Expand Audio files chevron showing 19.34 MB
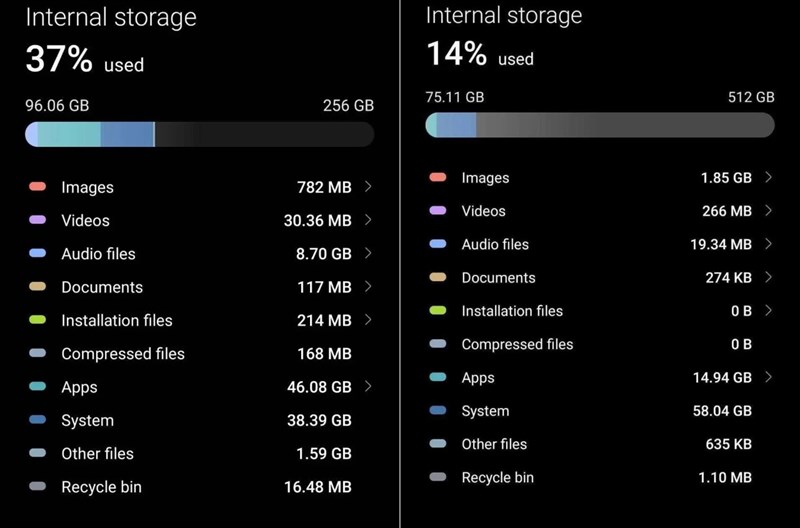This screenshot has height=528, width=800. [768, 244]
